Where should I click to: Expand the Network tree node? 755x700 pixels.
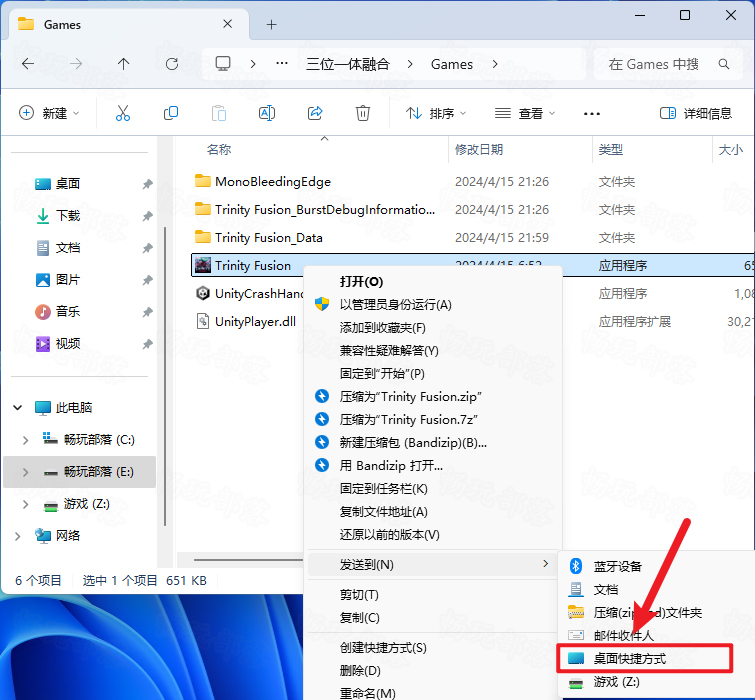pos(18,536)
